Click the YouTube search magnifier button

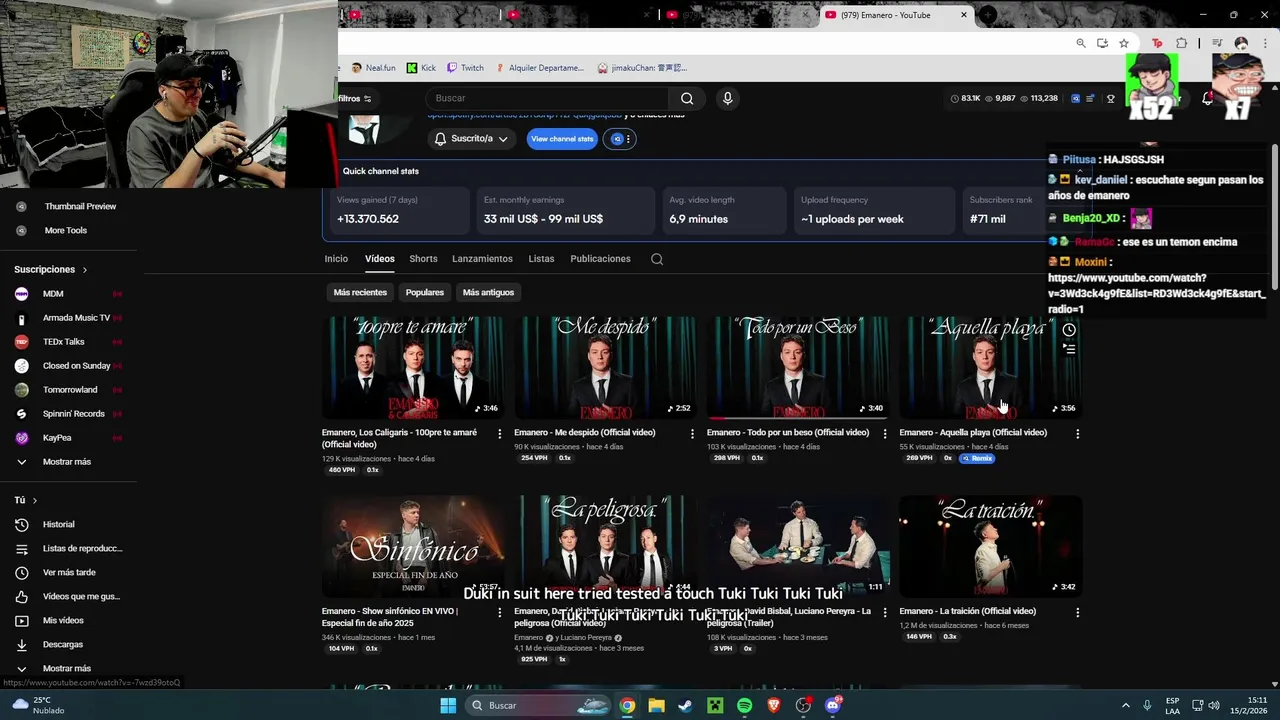click(x=687, y=98)
